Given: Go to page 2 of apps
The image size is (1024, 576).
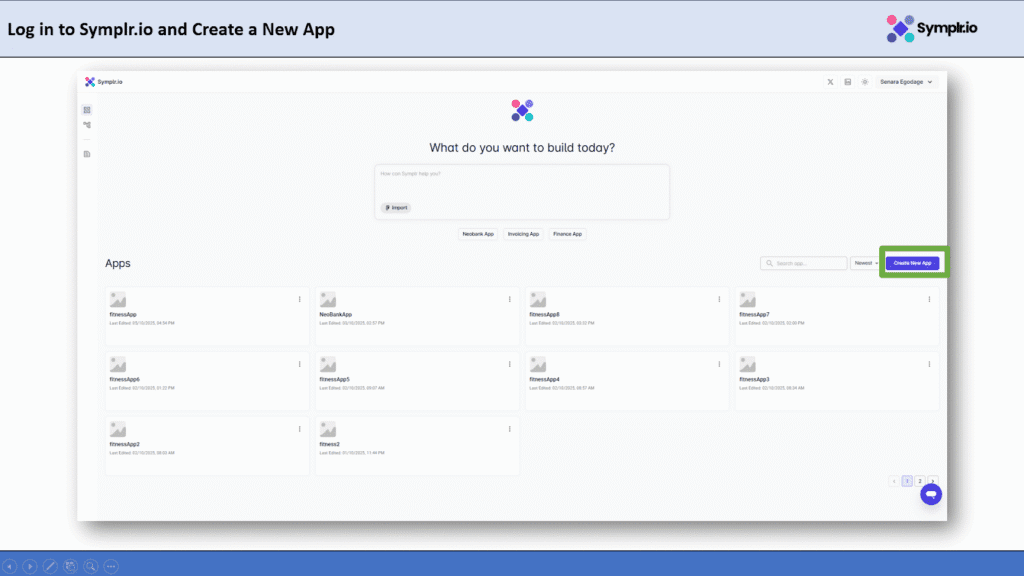Looking at the screenshot, I should [920, 481].
